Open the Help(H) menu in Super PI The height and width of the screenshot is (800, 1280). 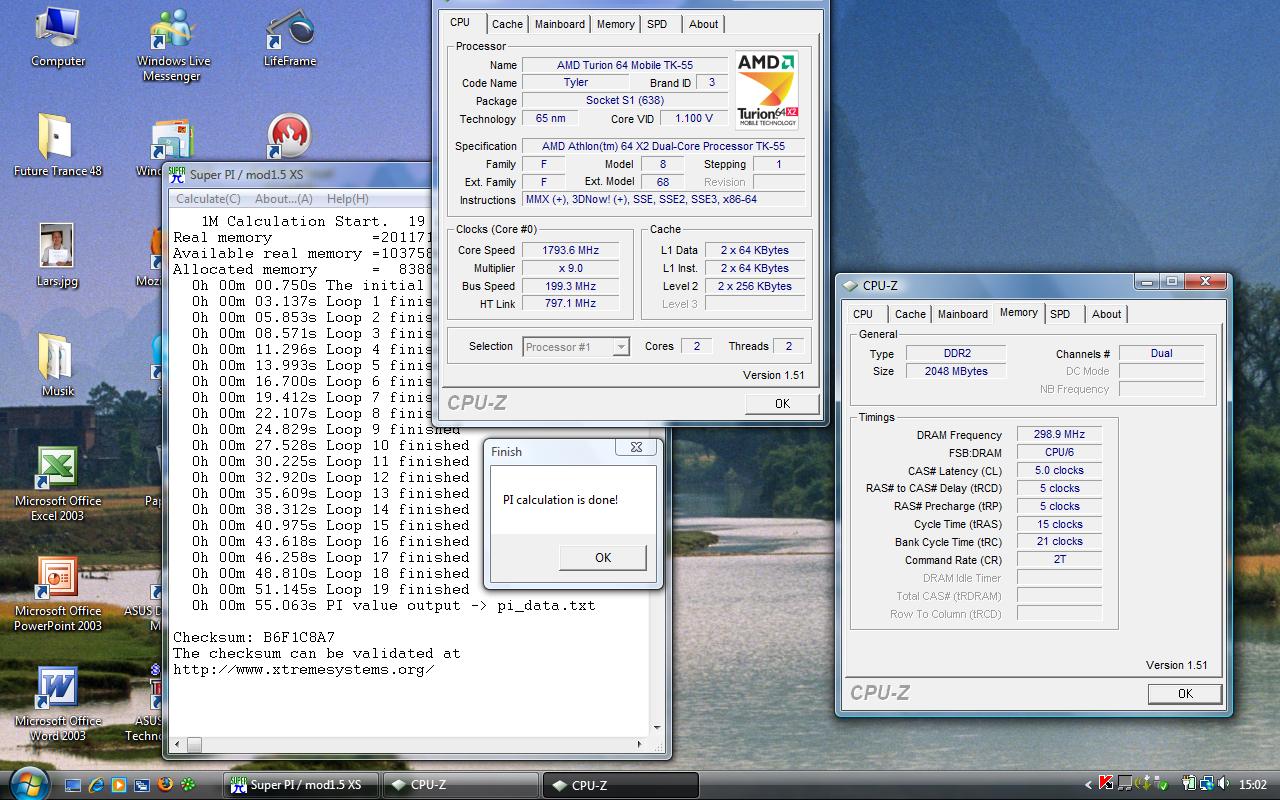347,198
